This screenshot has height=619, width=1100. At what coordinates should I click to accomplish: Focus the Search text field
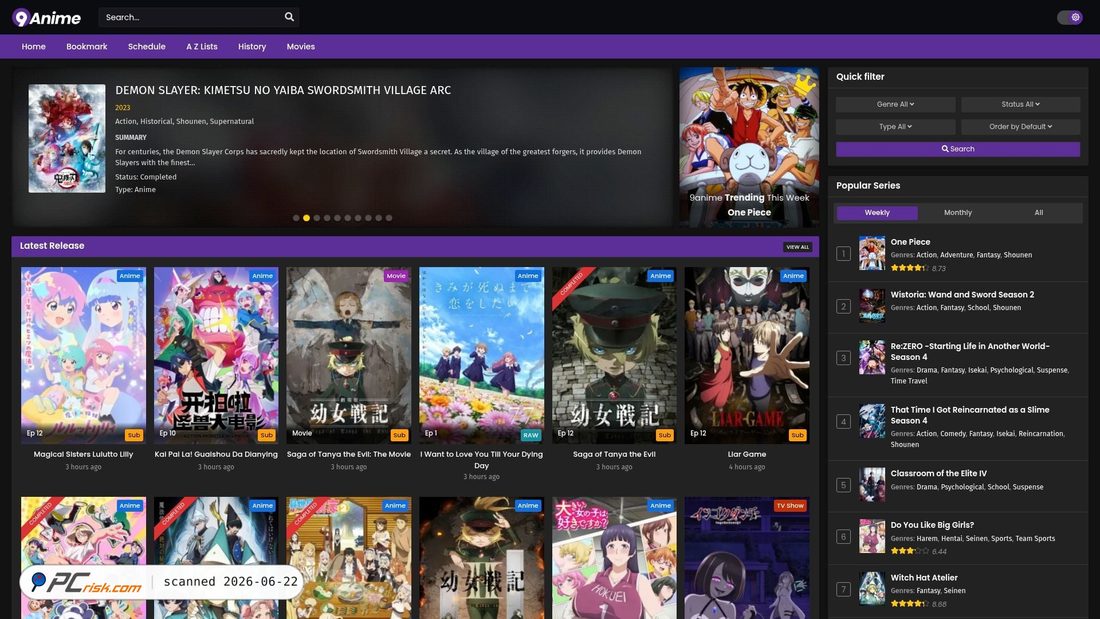(191, 17)
